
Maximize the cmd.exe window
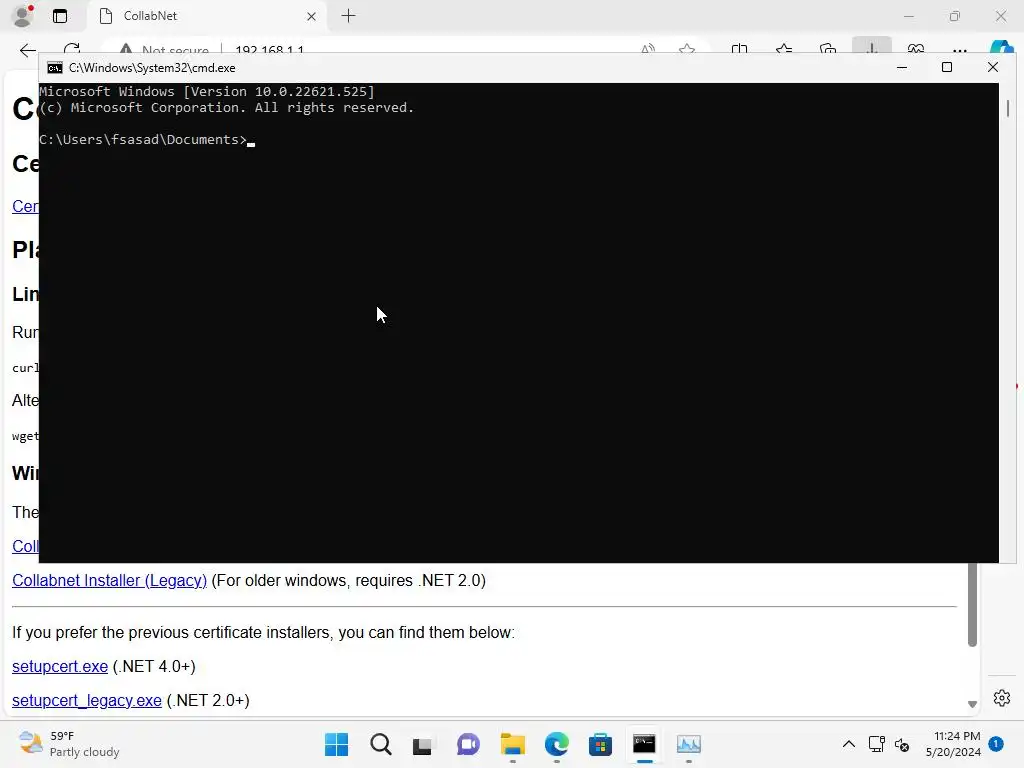(x=947, y=67)
